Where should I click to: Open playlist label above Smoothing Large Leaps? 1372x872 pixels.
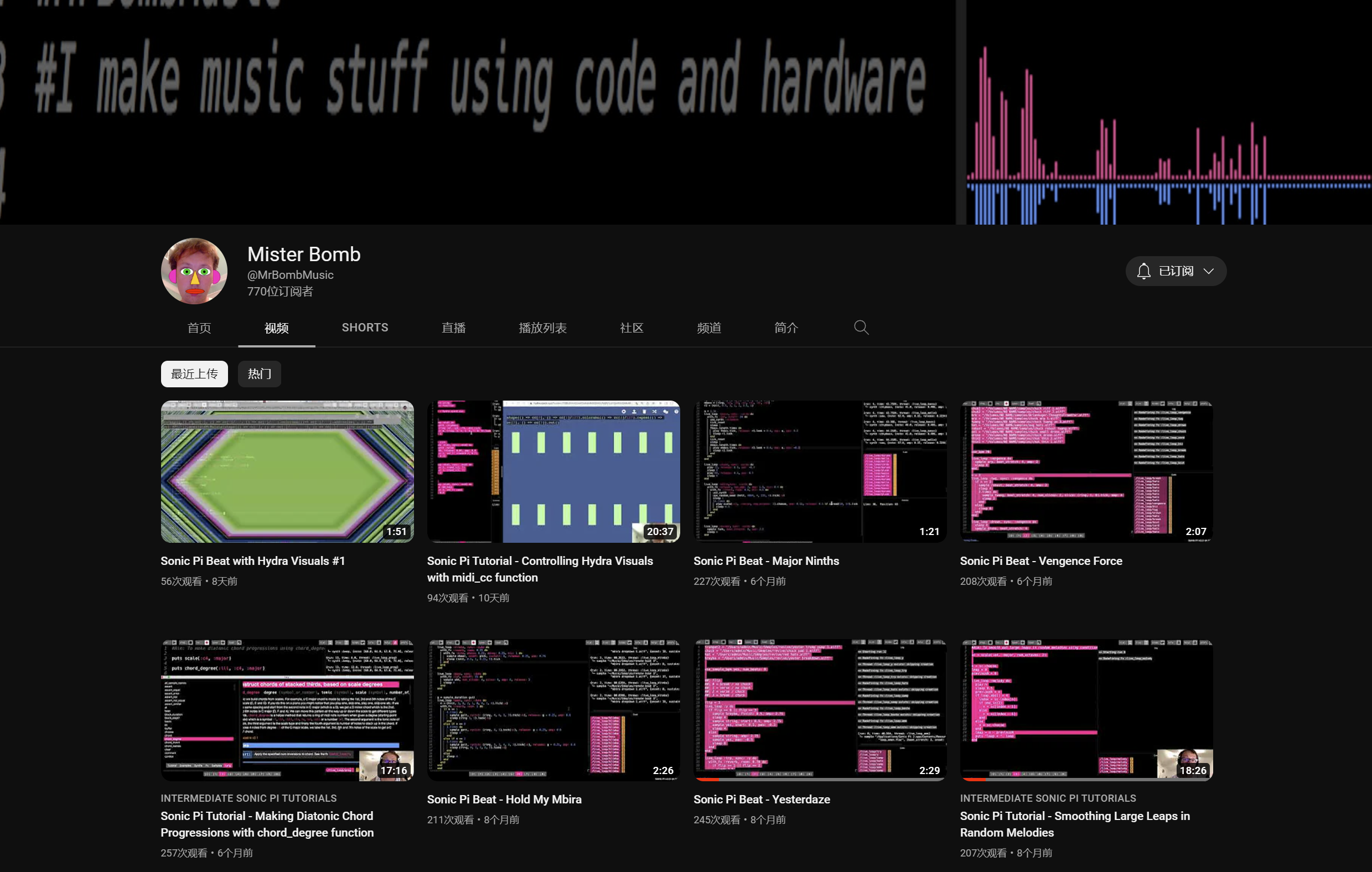tap(1048, 798)
